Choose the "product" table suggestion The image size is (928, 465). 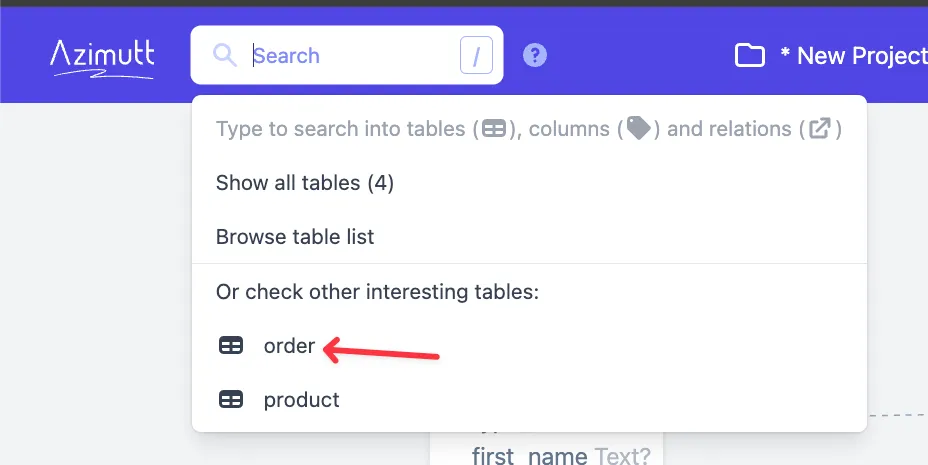coord(301,400)
